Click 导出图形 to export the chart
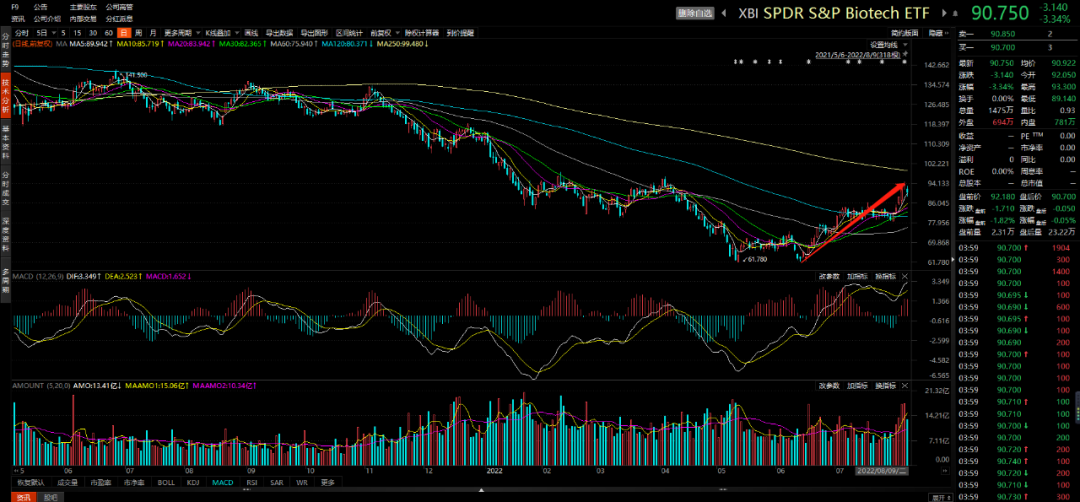Screen dimensions: 1080x502 [x=313, y=32]
